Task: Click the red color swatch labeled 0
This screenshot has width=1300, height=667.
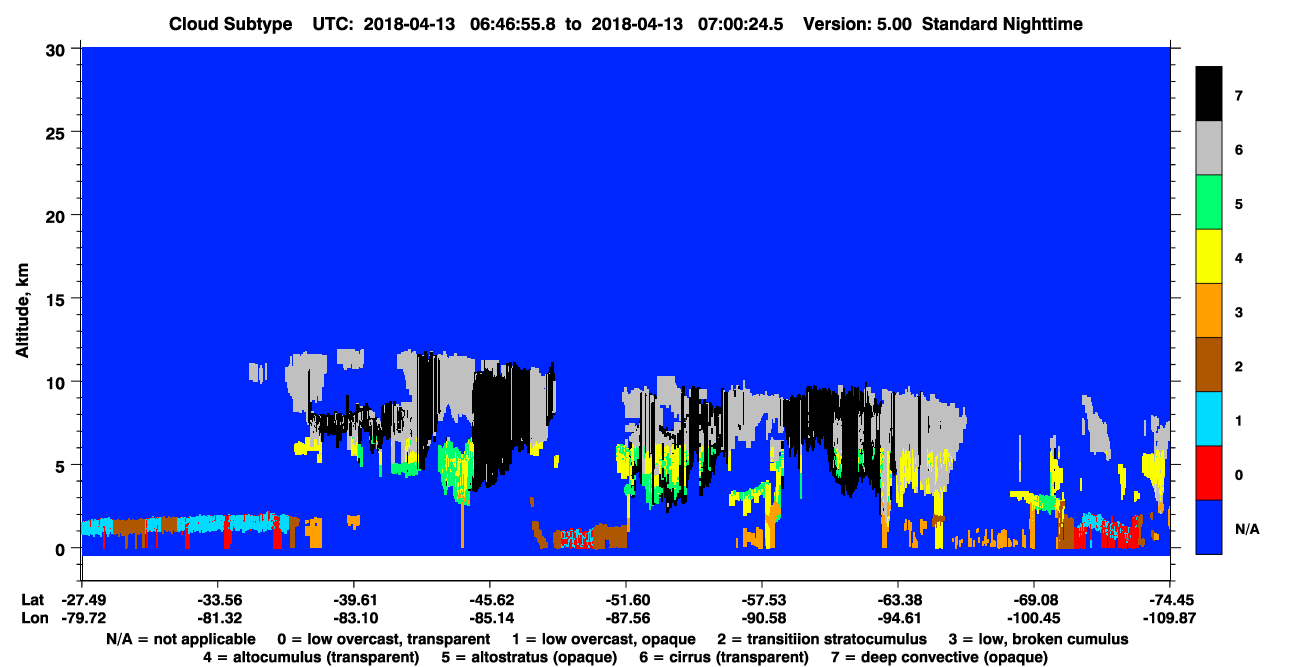Action: coord(1209,472)
